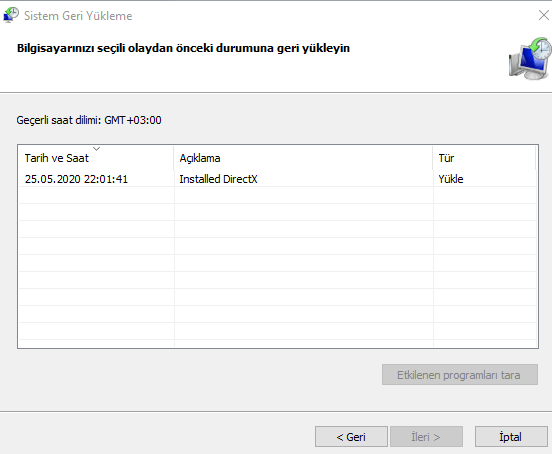Viewport: 552px width, 454px height.
Task: Click the İleri > button
Action: (426, 437)
